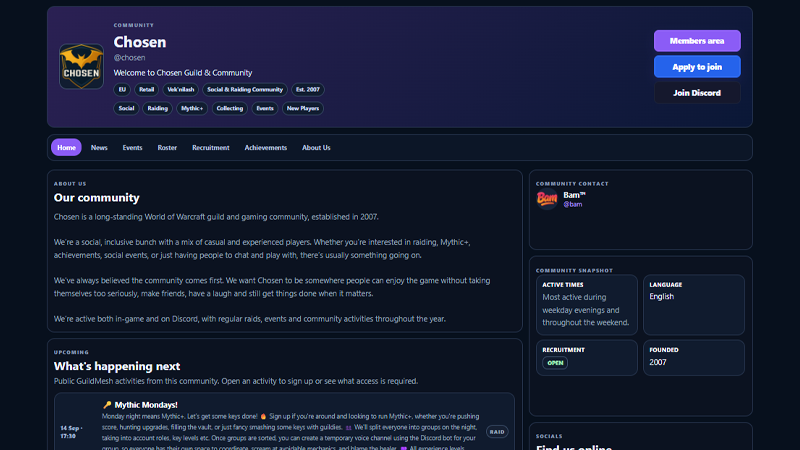
Task: Select the Home tab
Action: 66,147
